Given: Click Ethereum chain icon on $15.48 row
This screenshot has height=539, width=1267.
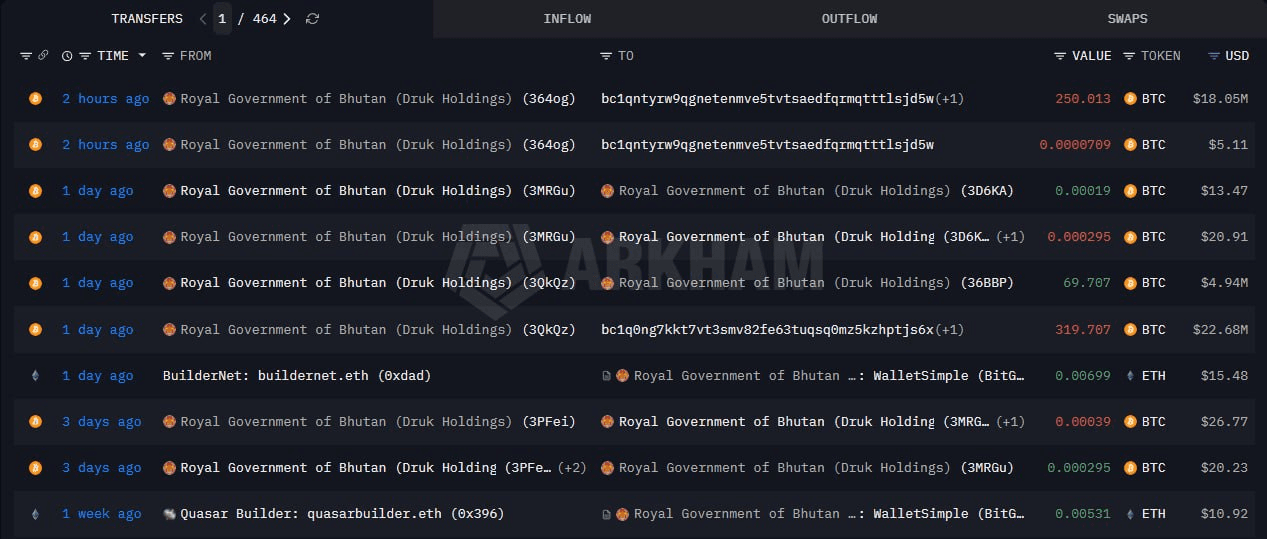Looking at the screenshot, I should pos(36,376).
